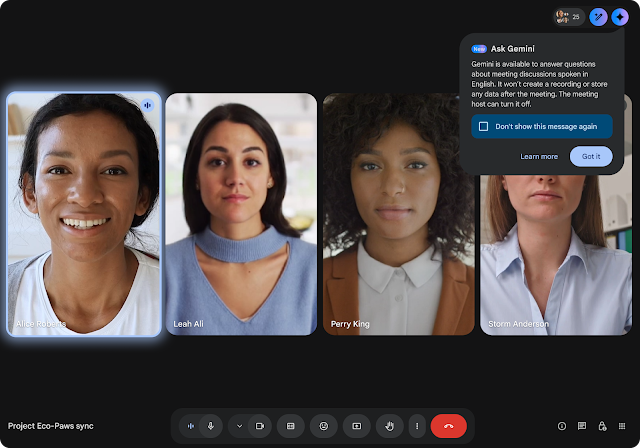Image resolution: width=640 pixels, height=448 pixels.
Task: Check "Don't show this message again"
Action: click(484, 126)
